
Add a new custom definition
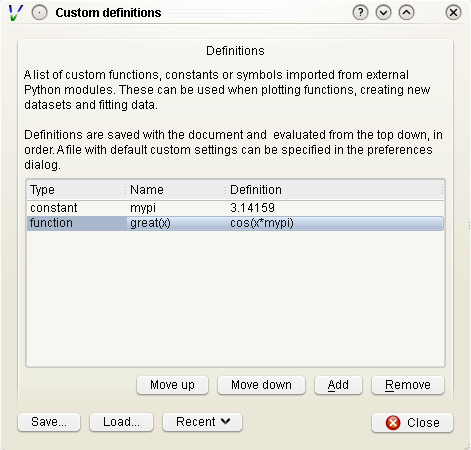(x=338, y=385)
